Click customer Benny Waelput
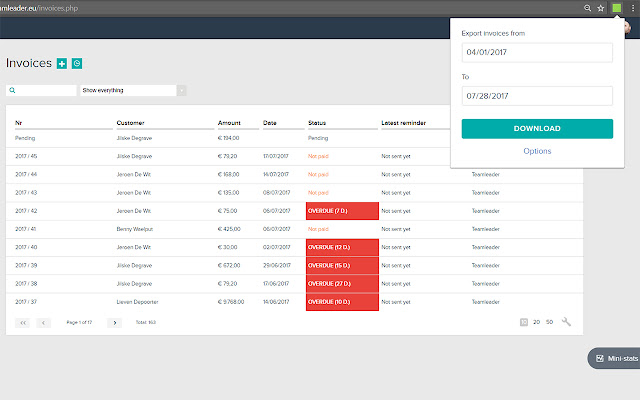 135,229
